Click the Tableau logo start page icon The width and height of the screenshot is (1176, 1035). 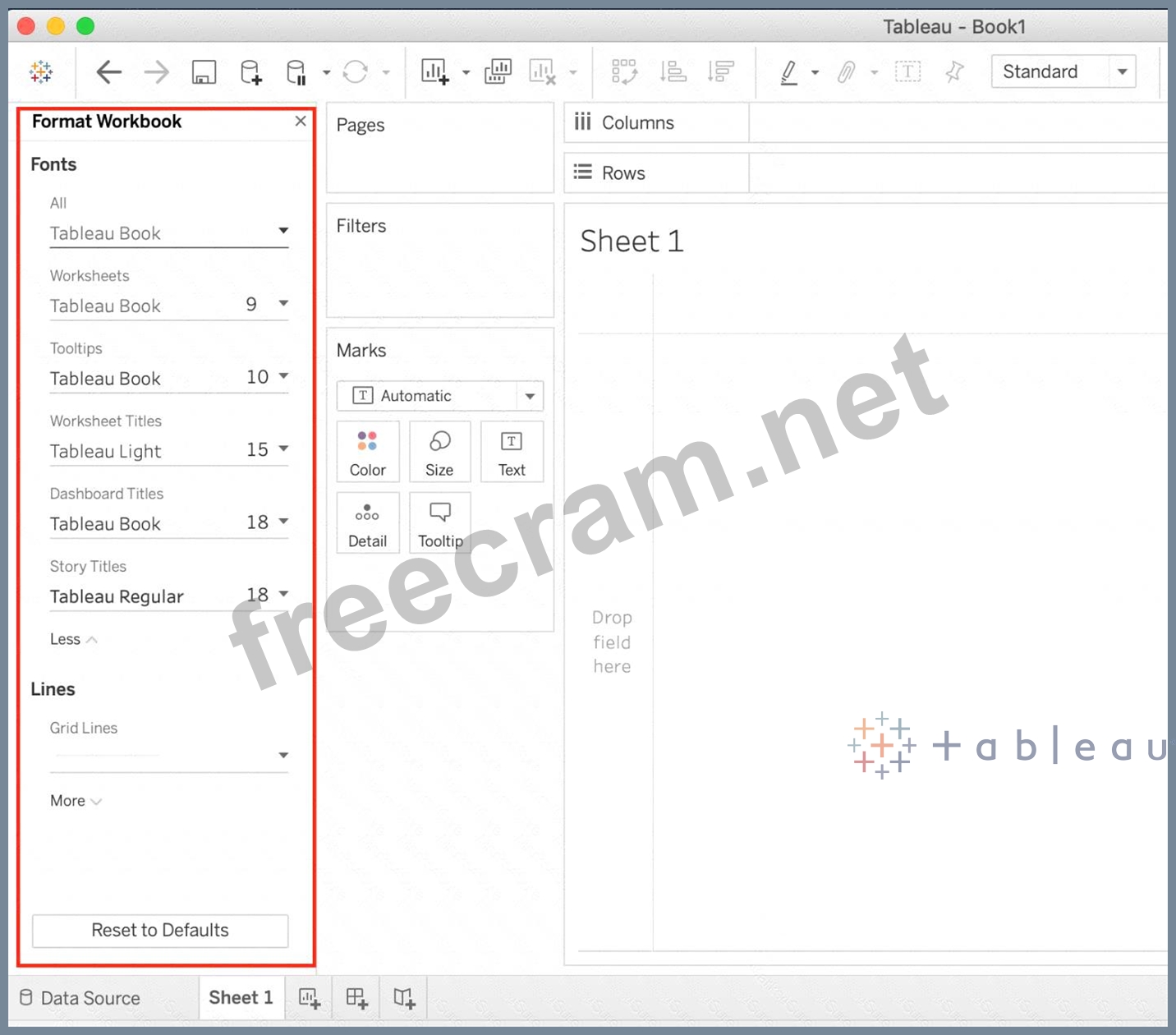(40, 72)
